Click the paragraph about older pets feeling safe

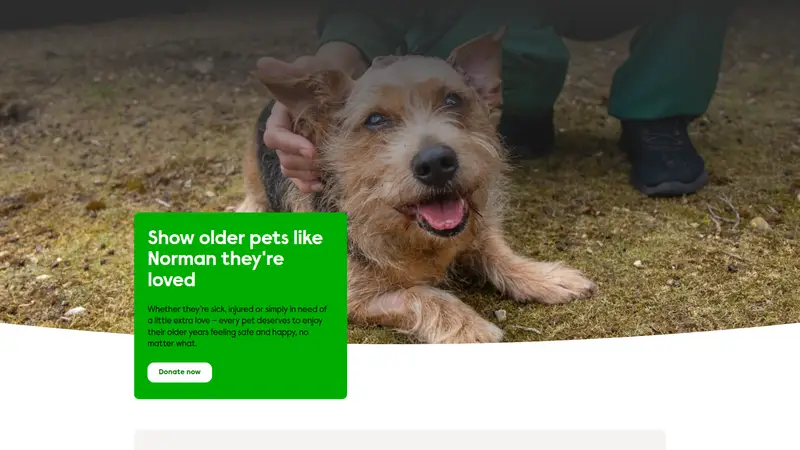coord(237,326)
